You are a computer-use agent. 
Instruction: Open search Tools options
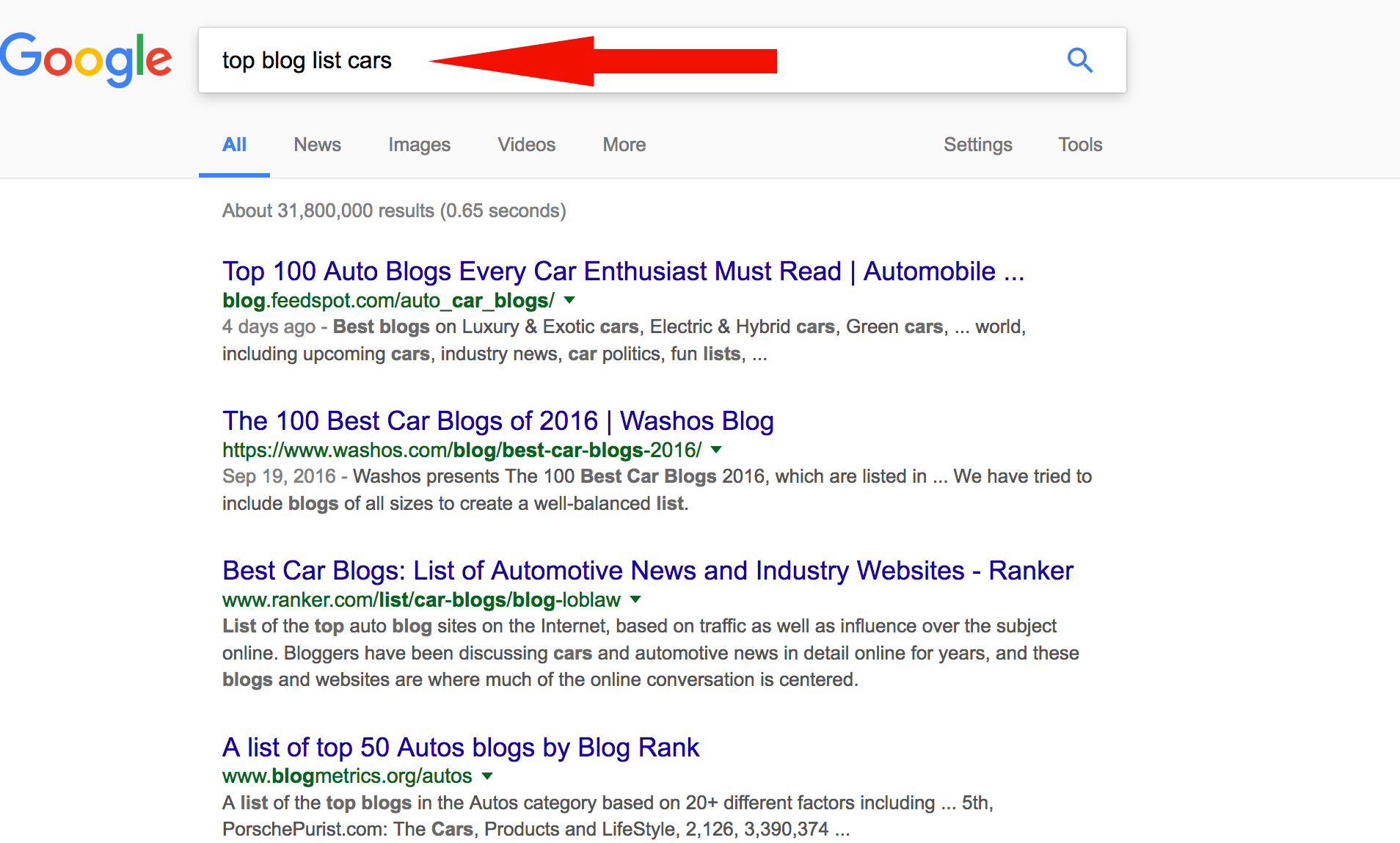point(1080,145)
